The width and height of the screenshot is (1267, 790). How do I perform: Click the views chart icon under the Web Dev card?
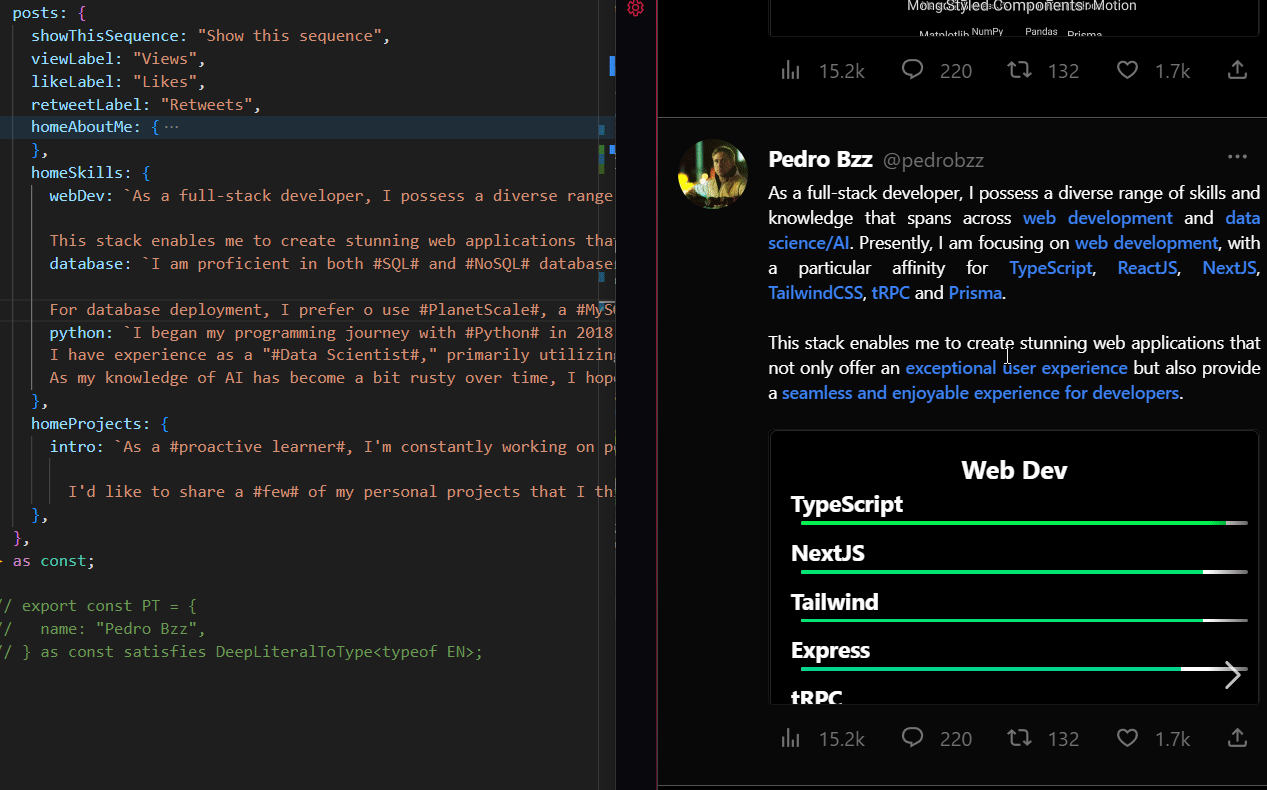(790, 738)
